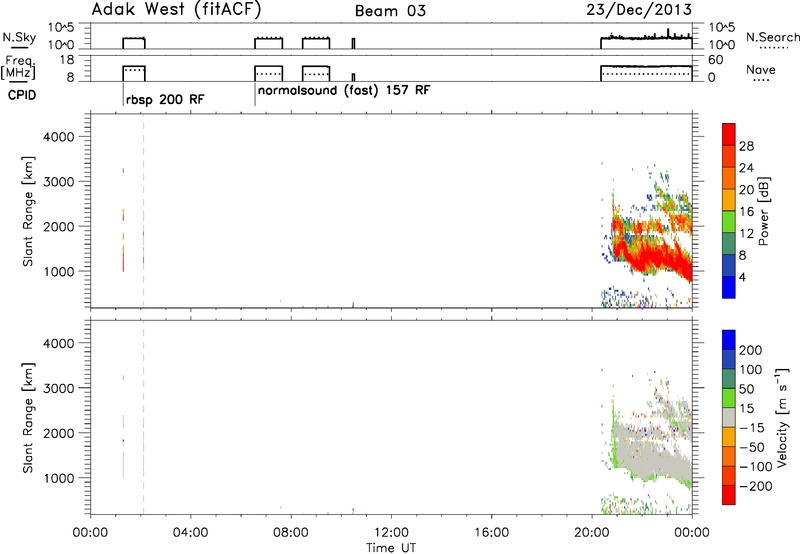This screenshot has height=554, width=800.
Task: Click the 'normalsound (fast) 157 RF' annotation
Action: (344, 91)
